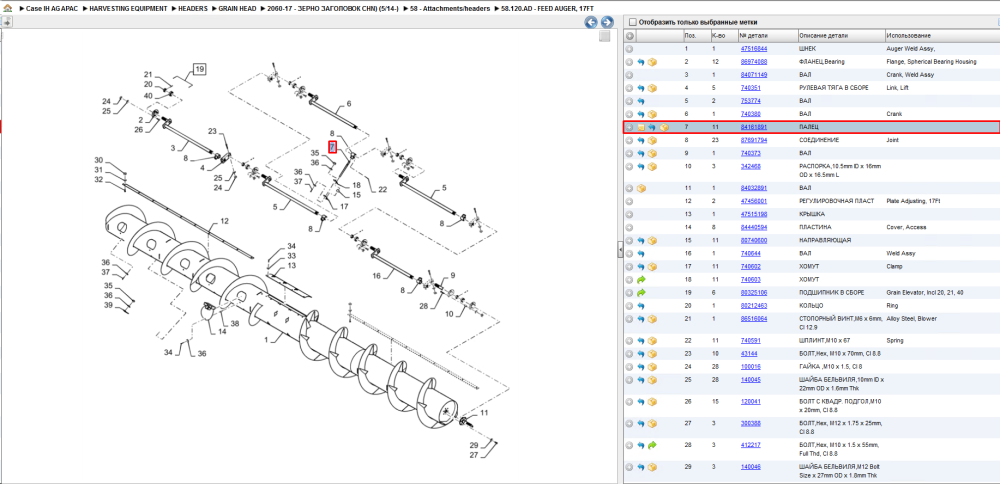Open part number 87691794 link
Image resolution: width=1000 pixels, height=484 pixels.
754,140
